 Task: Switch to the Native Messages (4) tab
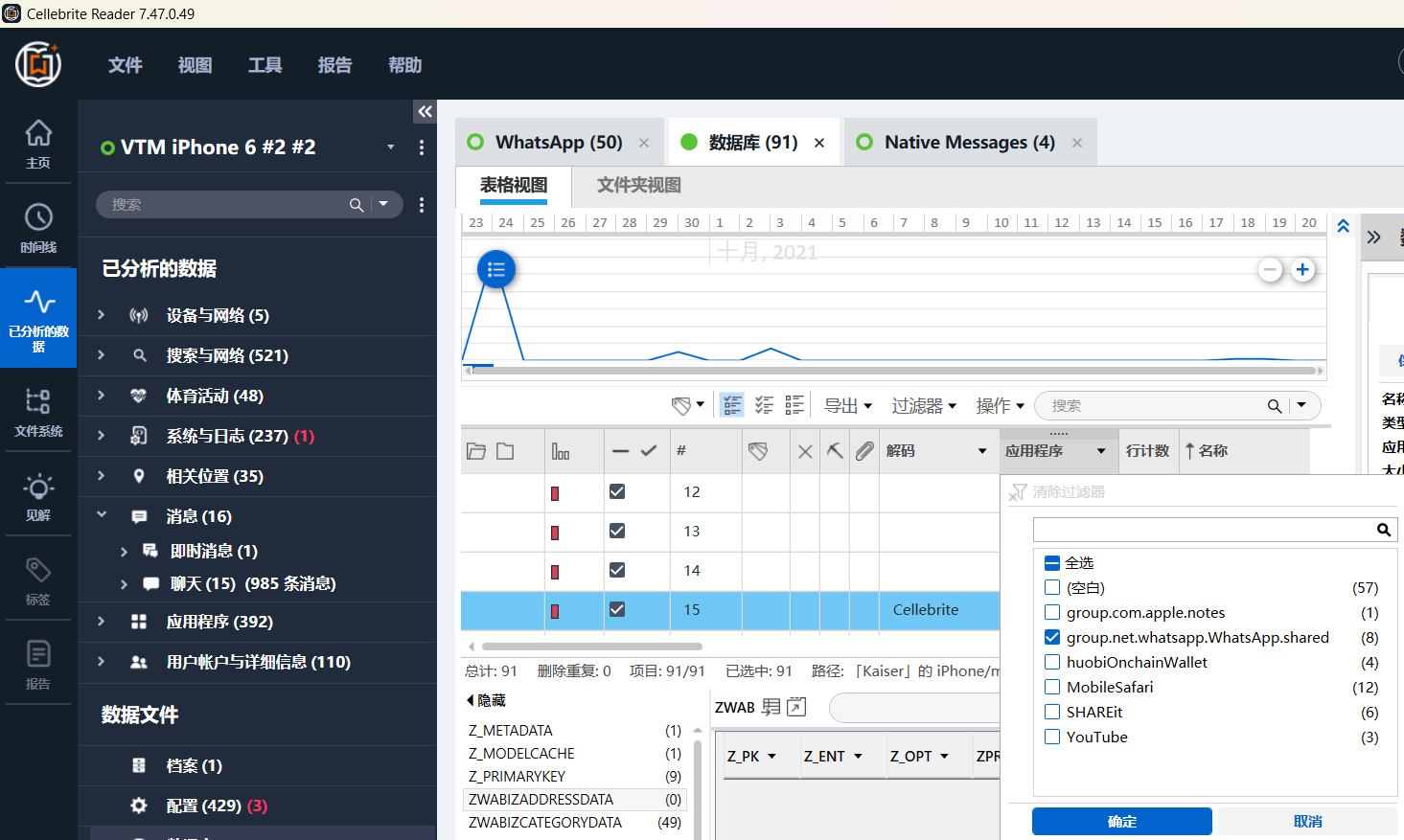[970, 143]
